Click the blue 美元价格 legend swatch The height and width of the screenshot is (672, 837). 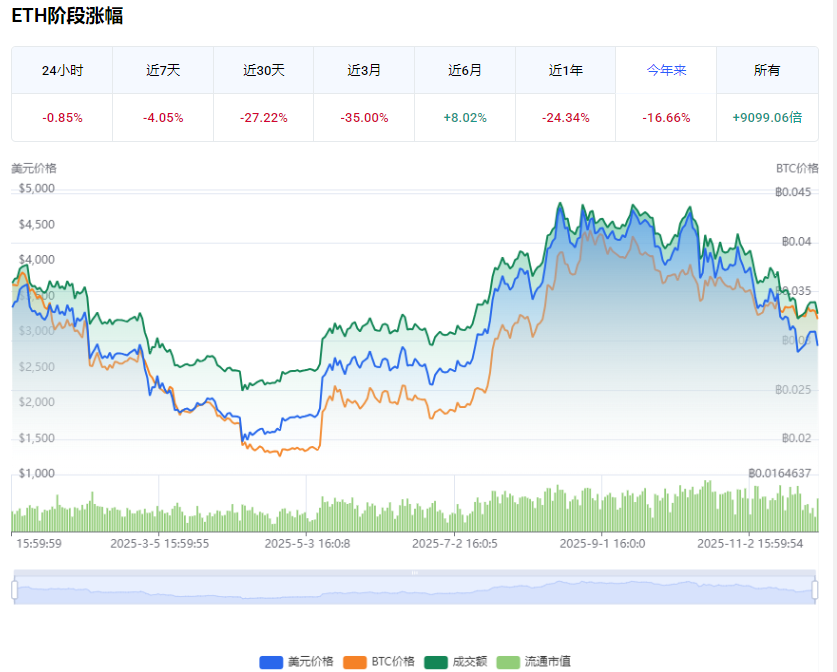click(x=271, y=662)
